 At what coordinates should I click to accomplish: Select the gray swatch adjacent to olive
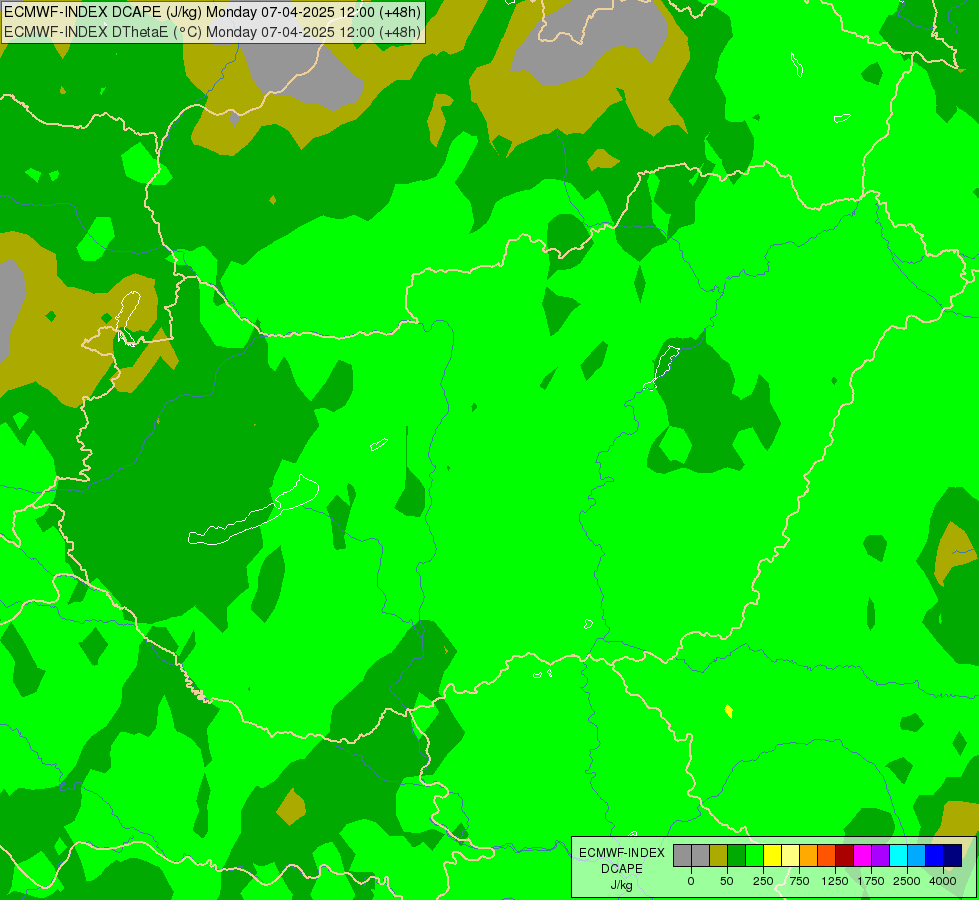(x=701, y=856)
